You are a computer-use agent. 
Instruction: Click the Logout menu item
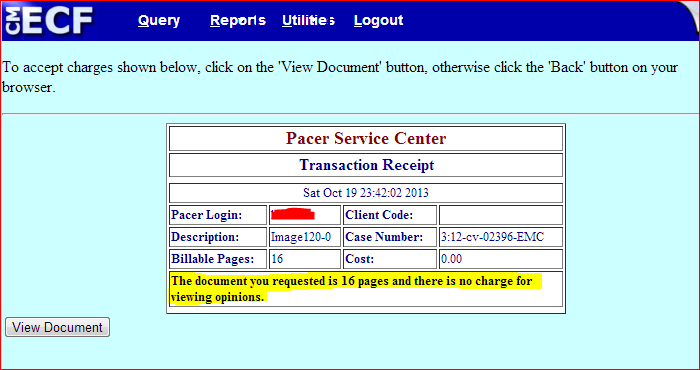pos(379,21)
